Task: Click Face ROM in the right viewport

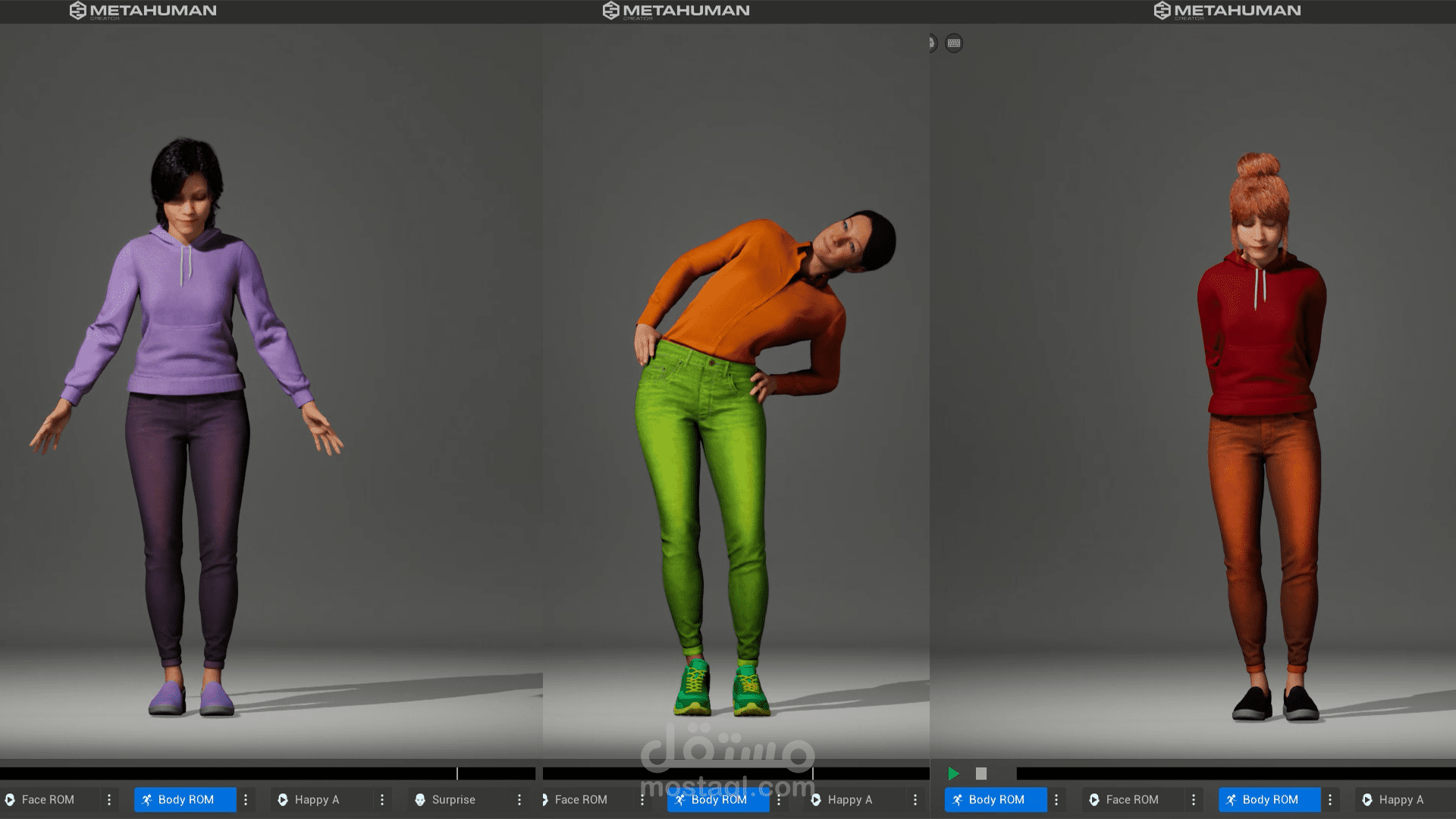Action: point(1131,799)
